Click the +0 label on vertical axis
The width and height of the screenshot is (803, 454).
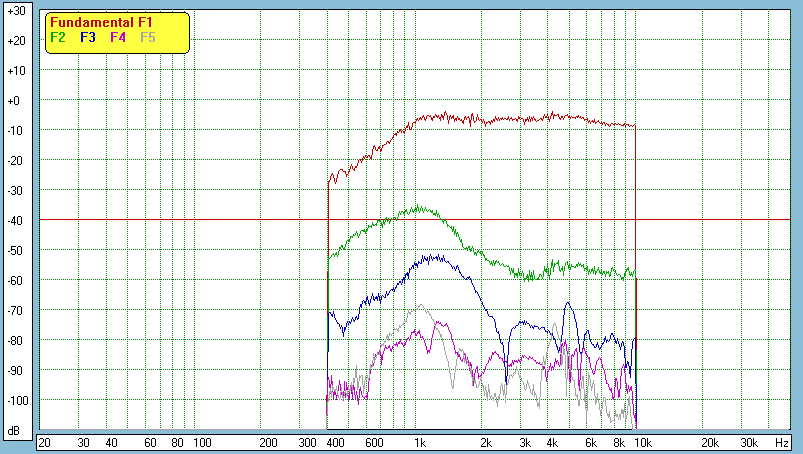tap(15, 101)
